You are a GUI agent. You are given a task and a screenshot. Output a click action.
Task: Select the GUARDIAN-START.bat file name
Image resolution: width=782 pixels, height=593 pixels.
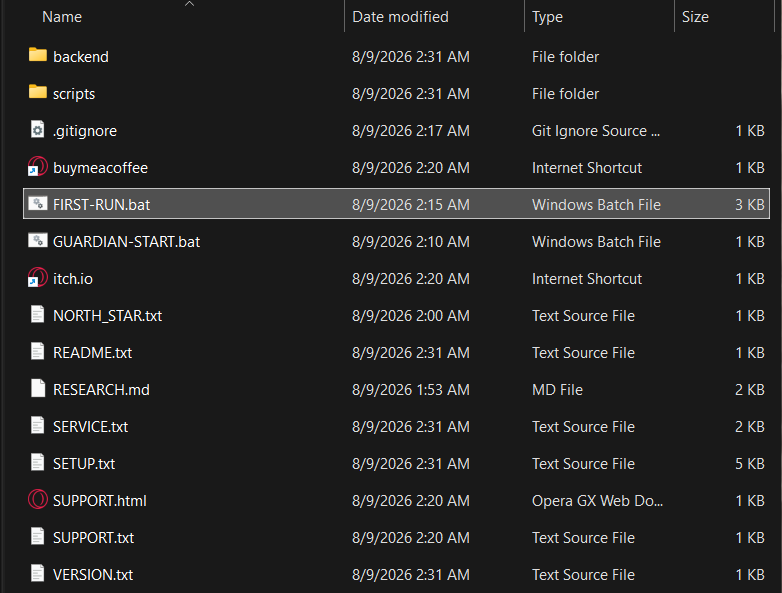click(x=126, y=242)
